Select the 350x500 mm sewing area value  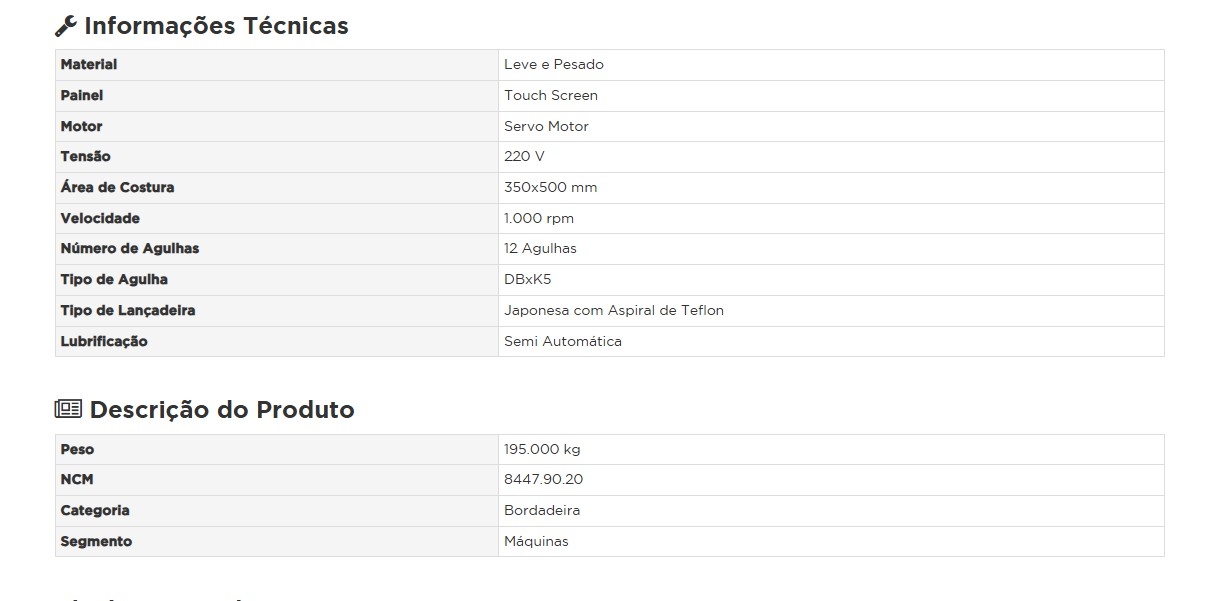(551, 188)
